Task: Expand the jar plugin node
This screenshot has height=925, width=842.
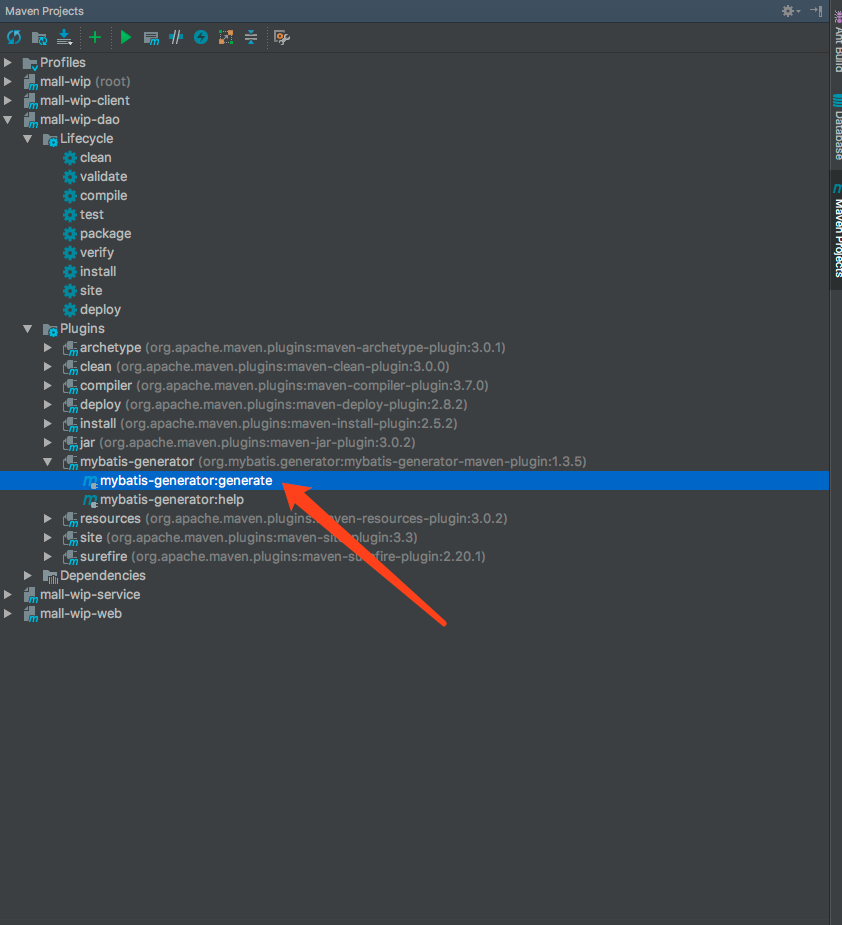Action: point(48,442)
